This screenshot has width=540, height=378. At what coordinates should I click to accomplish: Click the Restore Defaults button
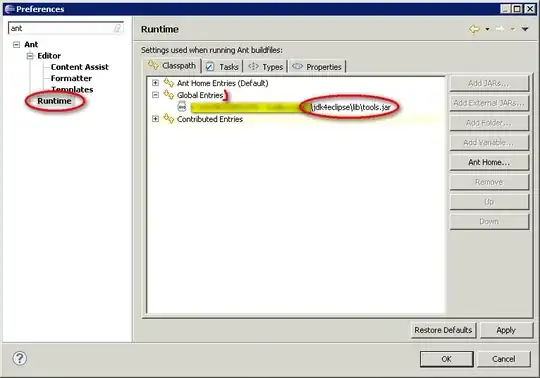pos(443,330)
